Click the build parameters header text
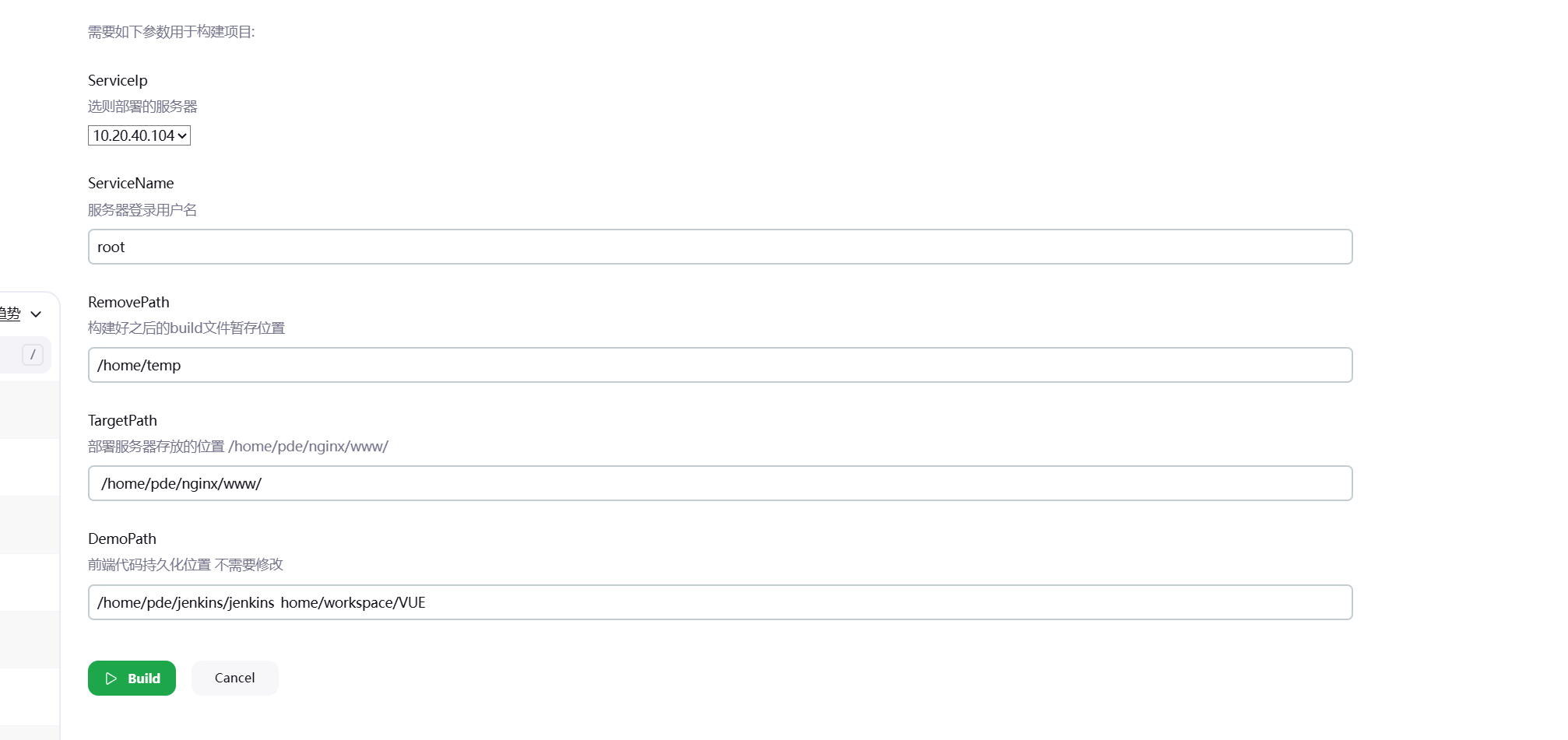The height and width of the screenshot is (740, 1568). (x=171, y=33)
